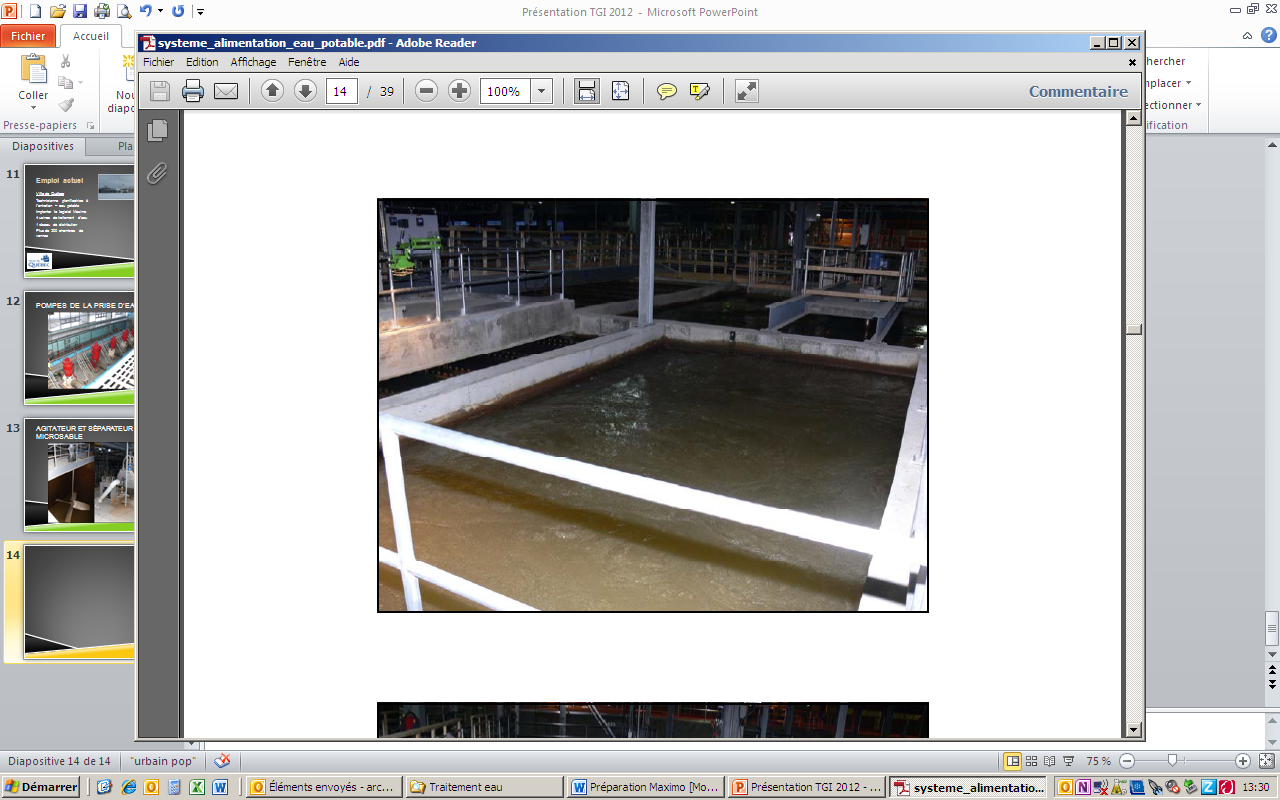
Task: Open the Undo history dropdown arrow
Action: 160,12
